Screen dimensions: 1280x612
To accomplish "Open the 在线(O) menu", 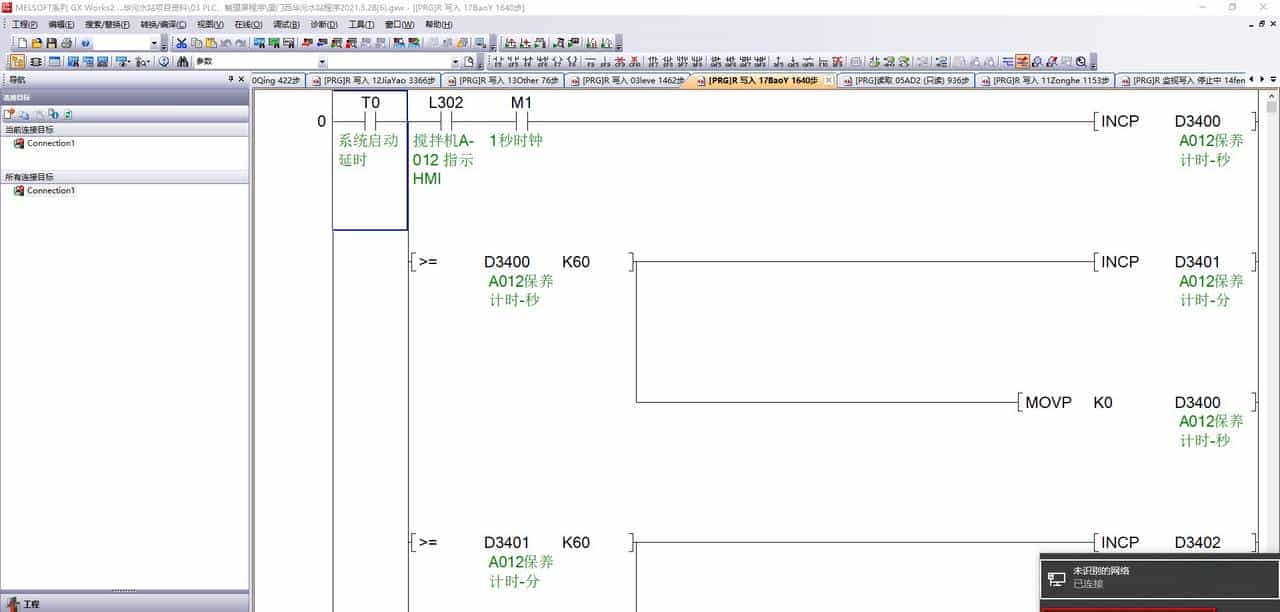I will (248, 24).
